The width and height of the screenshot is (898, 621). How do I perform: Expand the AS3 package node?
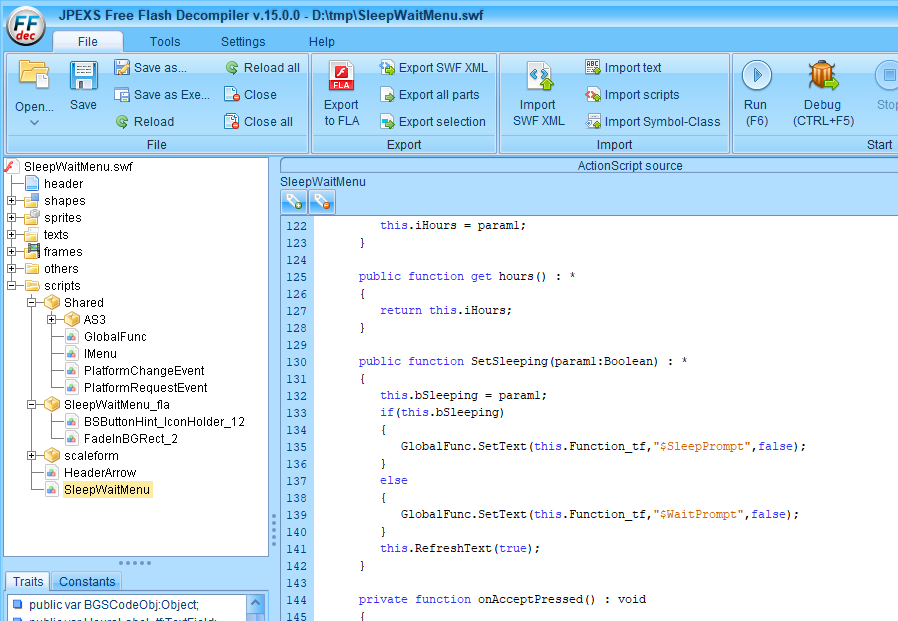pyautogui.click(x=52, y=320)
